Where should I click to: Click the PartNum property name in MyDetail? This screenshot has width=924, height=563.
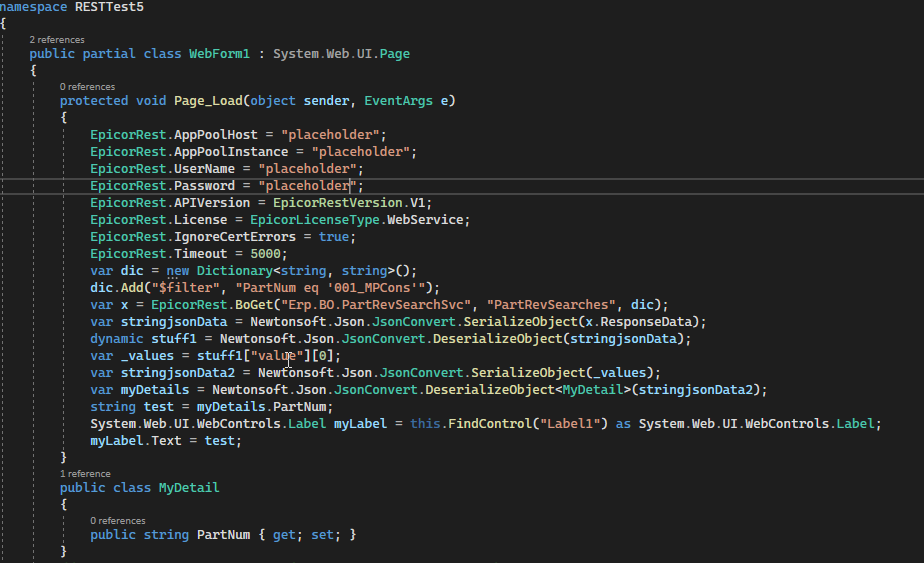[x=223, y=535]
